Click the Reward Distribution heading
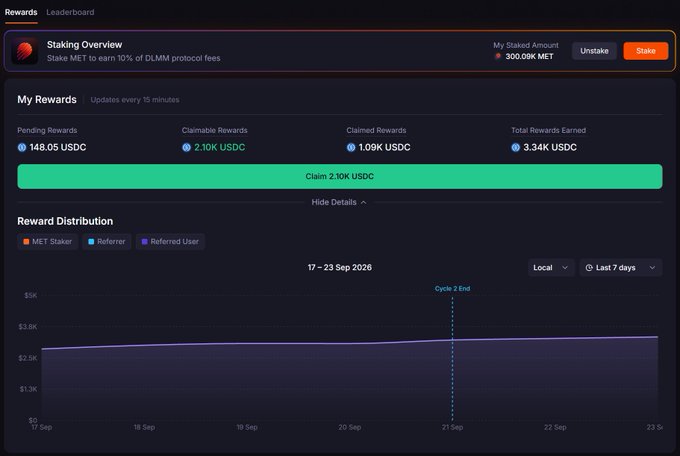 pyautogui.click(x=65, y=221)
